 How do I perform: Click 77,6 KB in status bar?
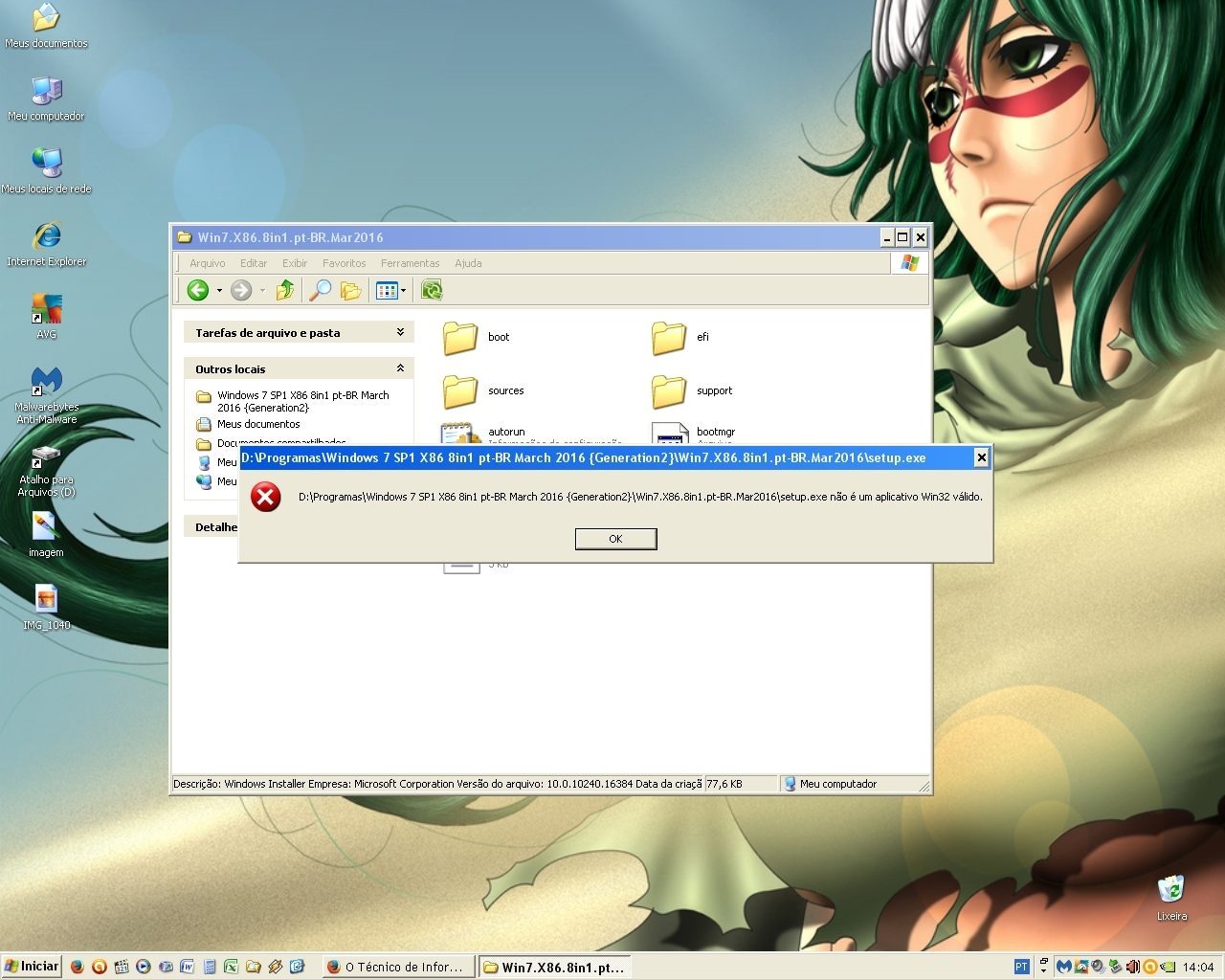click(724, 784)
